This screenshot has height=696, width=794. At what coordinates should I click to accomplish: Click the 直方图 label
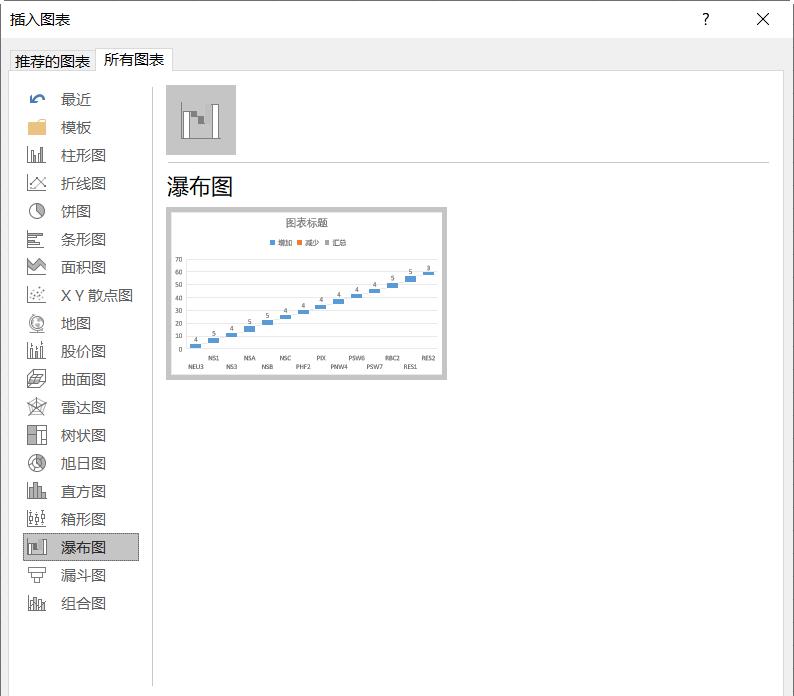point(84,491)
